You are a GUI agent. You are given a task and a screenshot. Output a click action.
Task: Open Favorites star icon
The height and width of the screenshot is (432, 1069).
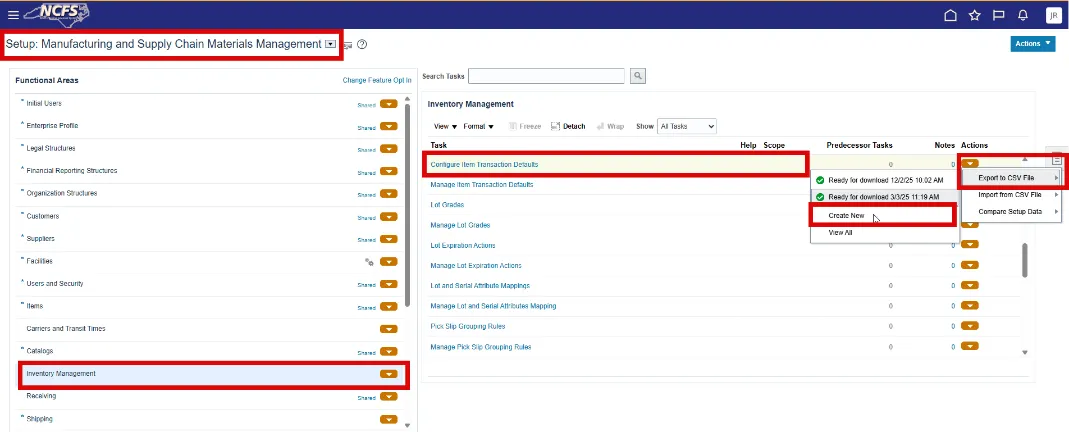coord(974,15)
